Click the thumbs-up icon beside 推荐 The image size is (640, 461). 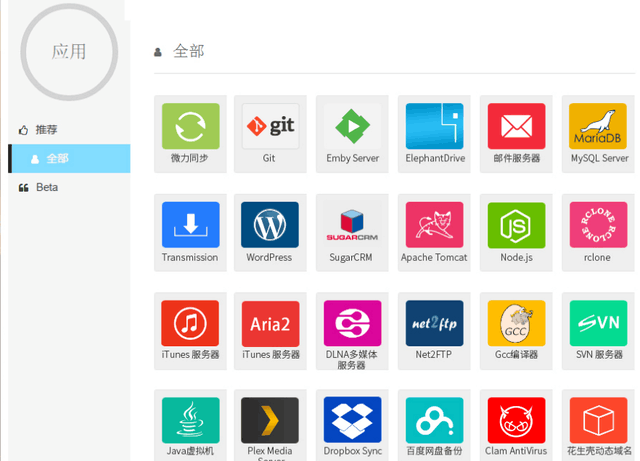[23, 130]
